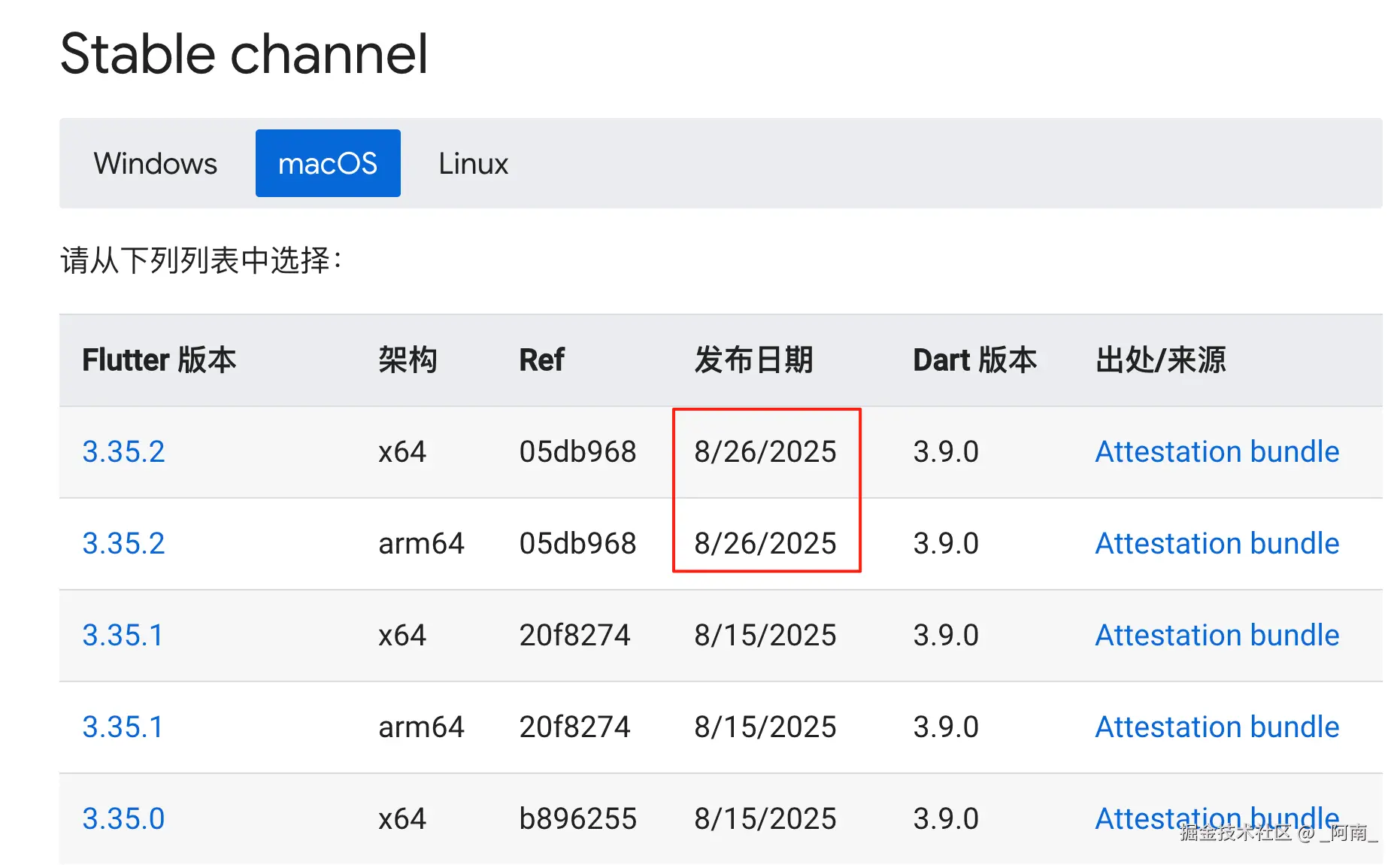
Task: Click the 掘金技术社区 watermark text
Action: 1280,834
